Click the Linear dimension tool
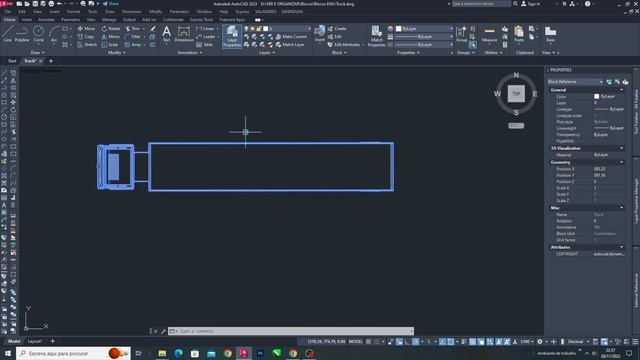The image size is (640, 360). [205, 29]
